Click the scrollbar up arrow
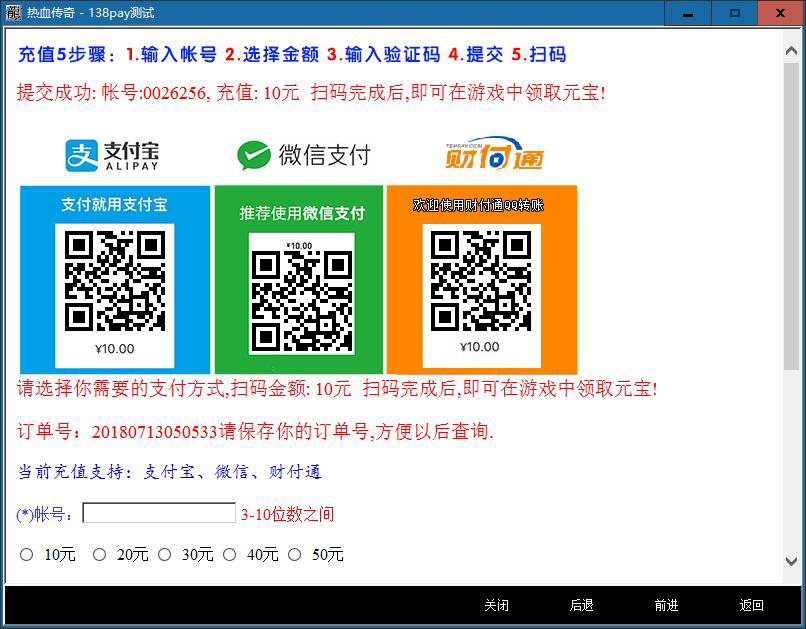 click(792, 51)
